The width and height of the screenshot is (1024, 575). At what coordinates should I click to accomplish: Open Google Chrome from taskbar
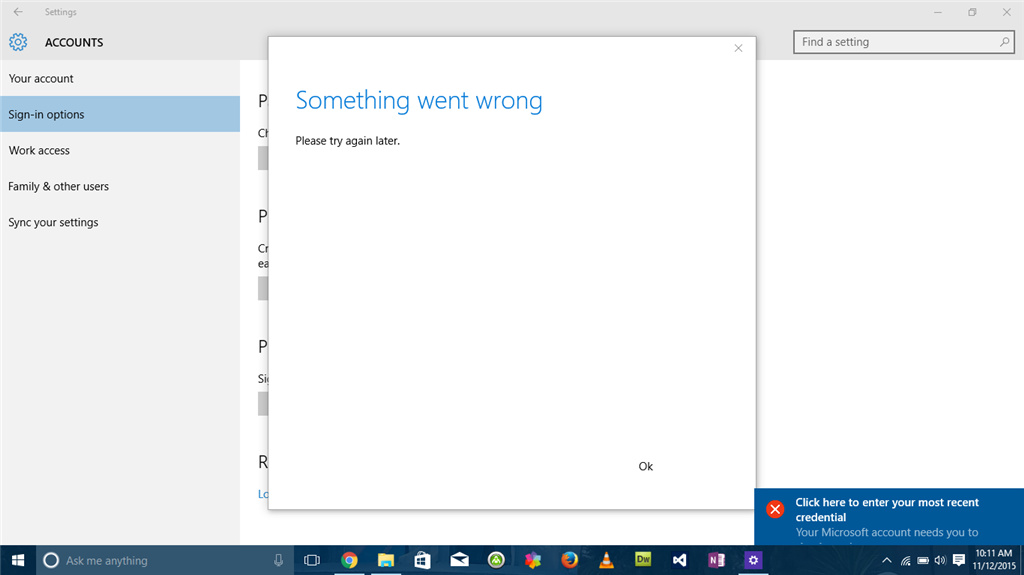(349, 561)
